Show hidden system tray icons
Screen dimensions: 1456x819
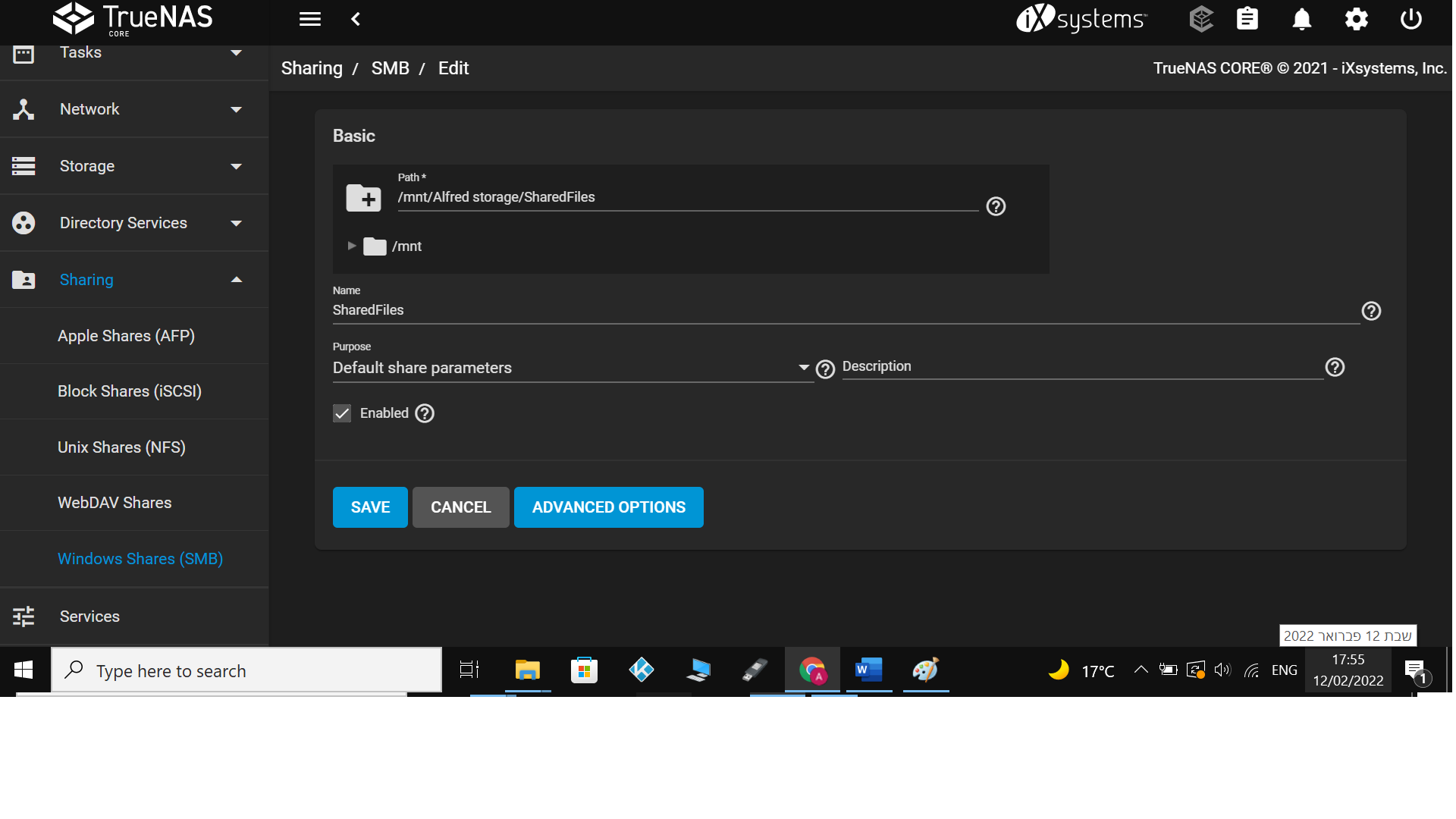pos(1141,670)
